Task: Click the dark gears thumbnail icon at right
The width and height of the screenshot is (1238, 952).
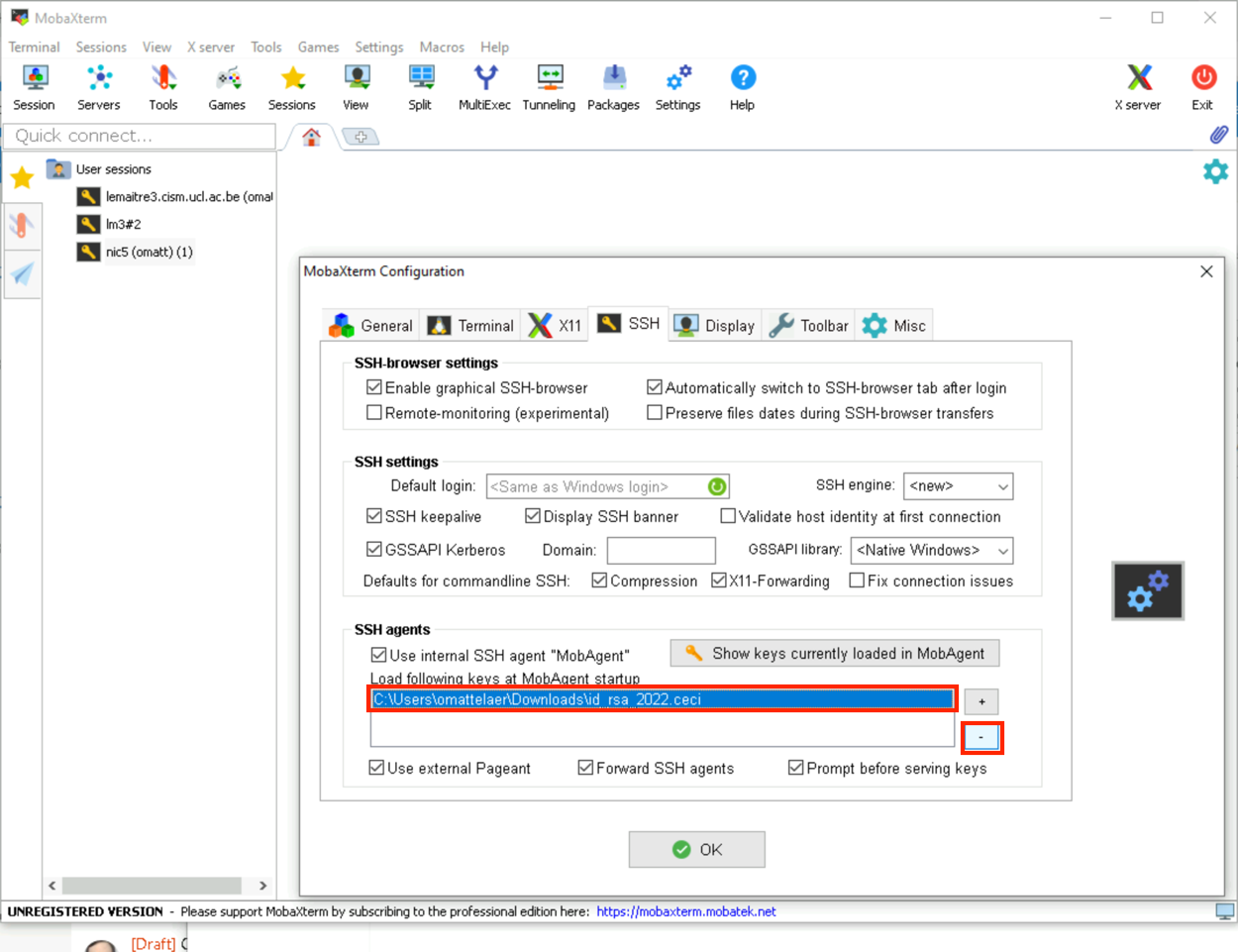Action: [1148, 591]
